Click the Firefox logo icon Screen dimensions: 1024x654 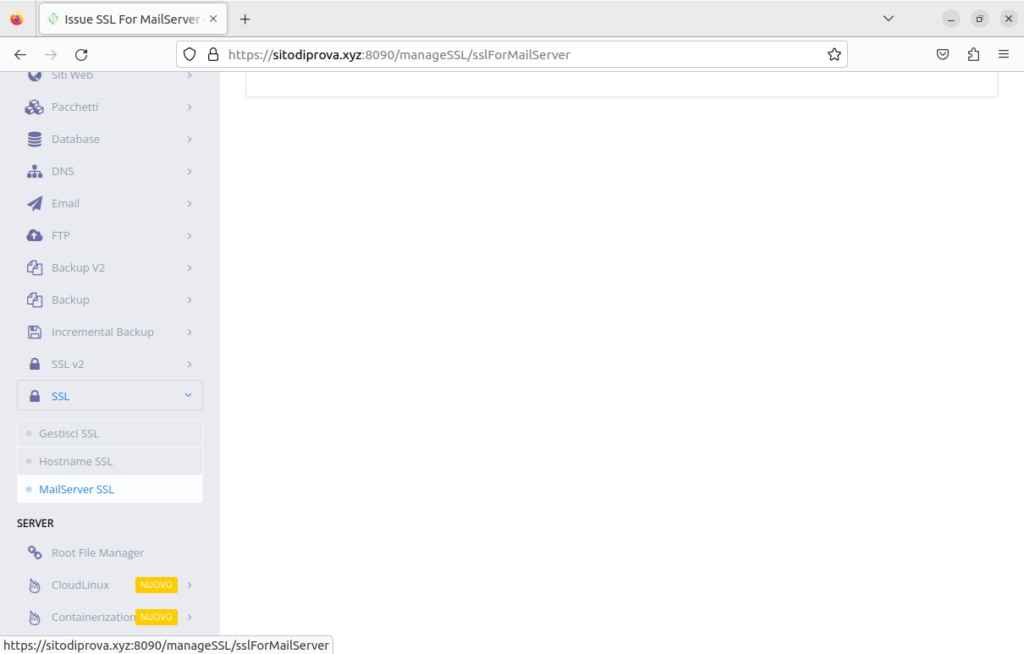pos(17,19)
